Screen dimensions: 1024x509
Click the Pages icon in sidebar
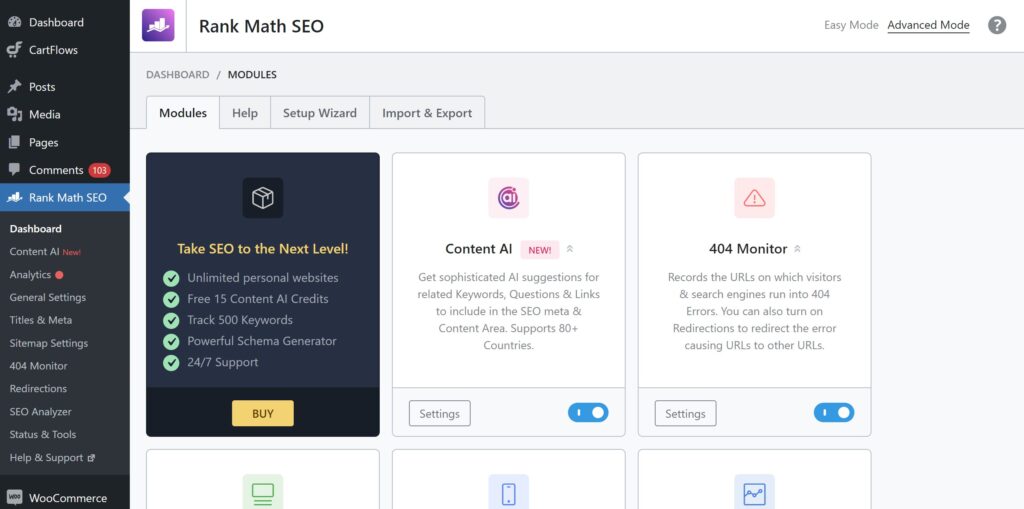click(14, 142)
